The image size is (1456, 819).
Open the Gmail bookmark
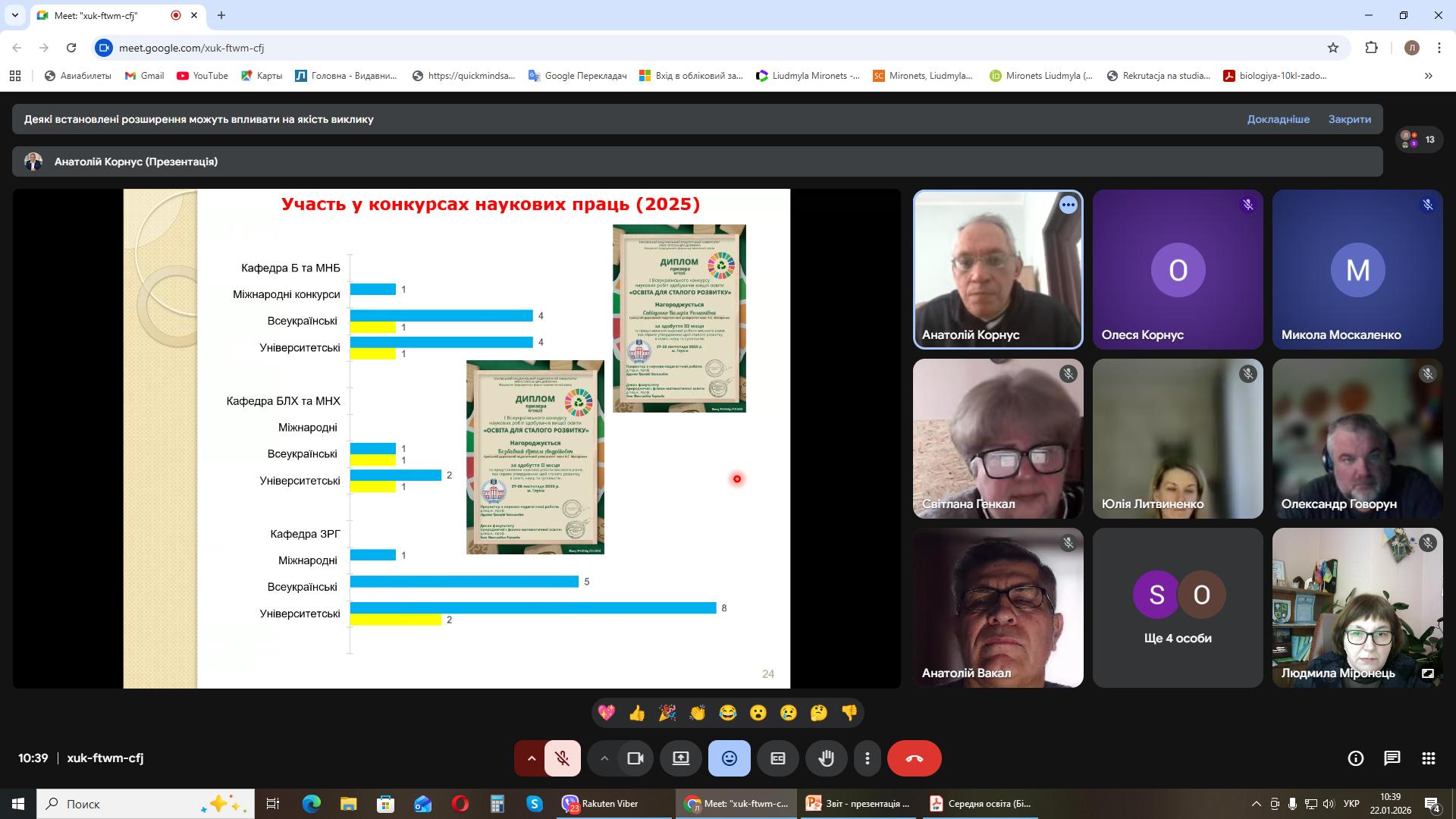[144, 76]
